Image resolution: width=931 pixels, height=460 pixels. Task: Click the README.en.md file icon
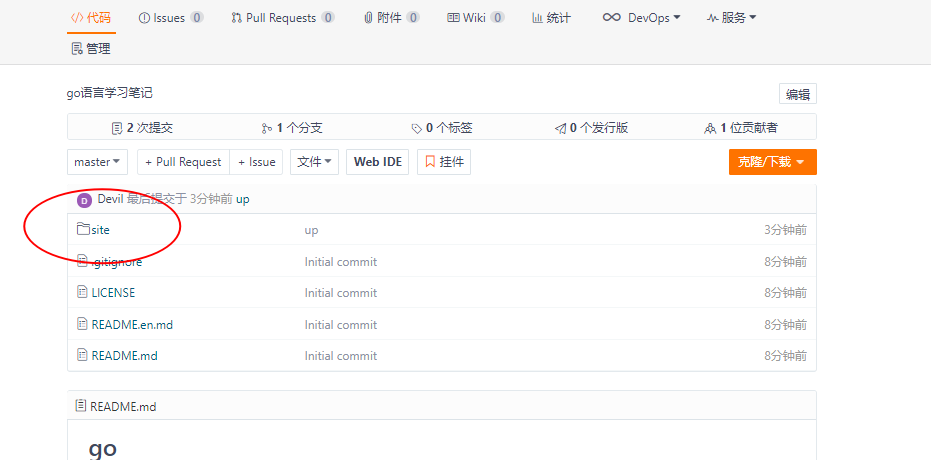(x=83, y=324)
